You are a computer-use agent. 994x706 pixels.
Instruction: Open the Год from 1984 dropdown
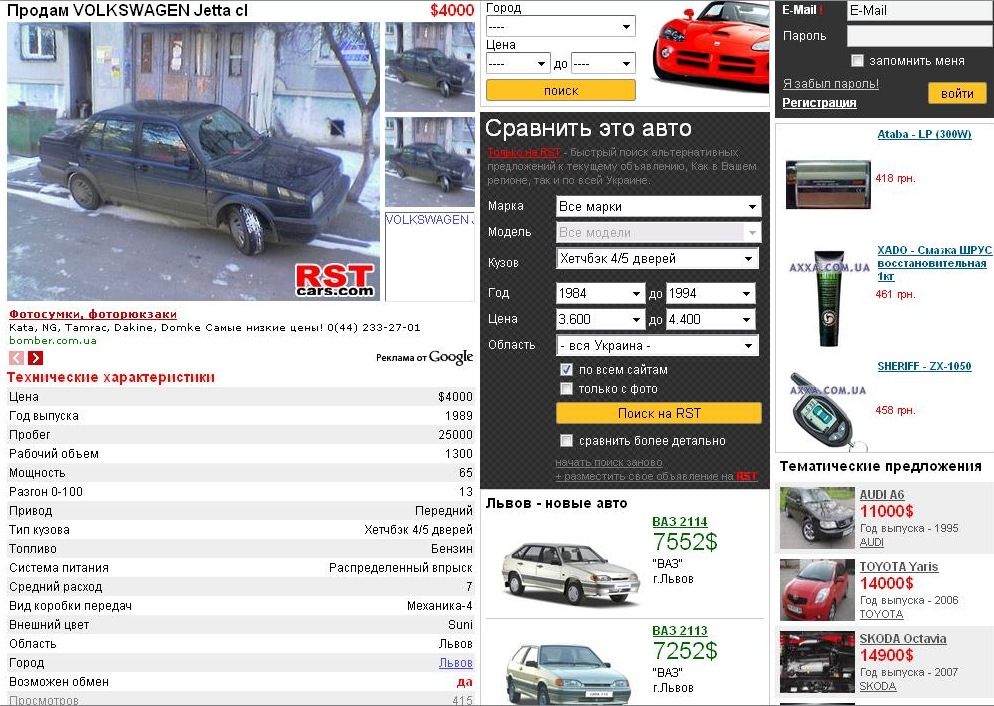pos(600,293)
